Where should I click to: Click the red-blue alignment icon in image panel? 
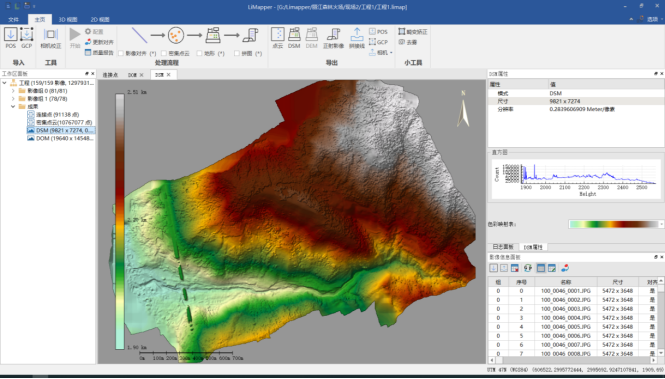[564, 268]
